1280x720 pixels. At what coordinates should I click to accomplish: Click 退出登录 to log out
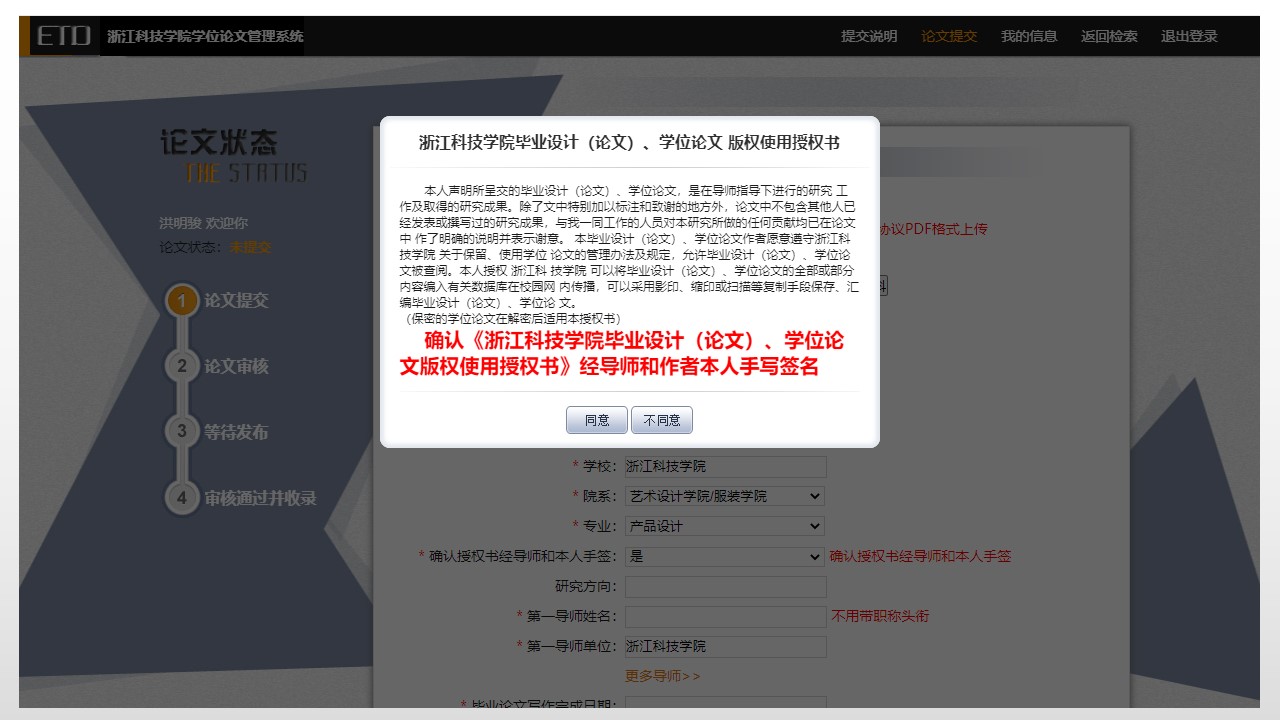[1189, 36]
